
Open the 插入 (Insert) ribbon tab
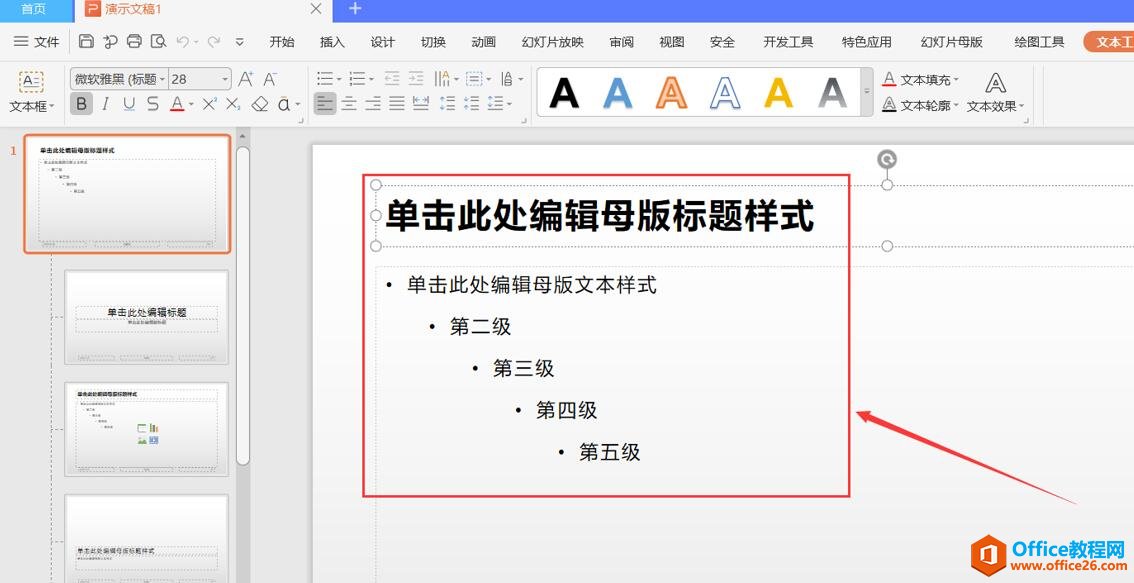333,42
